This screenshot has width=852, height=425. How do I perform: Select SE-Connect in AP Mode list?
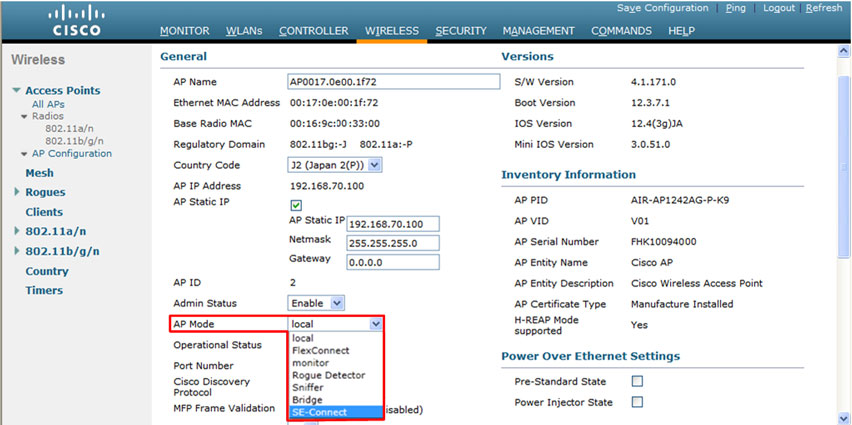pyautogui.click(x=320, y=412)
